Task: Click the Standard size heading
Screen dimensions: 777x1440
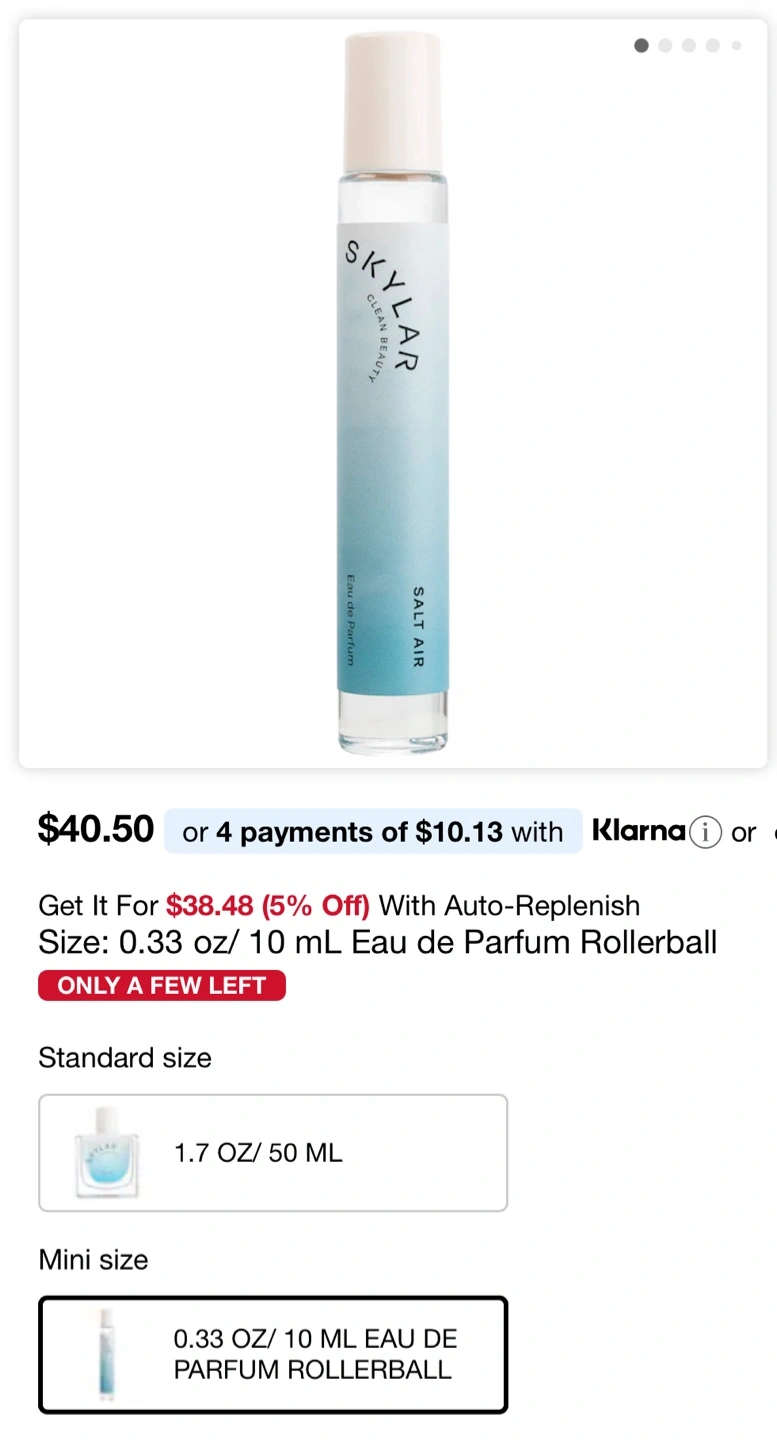Action: (125, 1058)
